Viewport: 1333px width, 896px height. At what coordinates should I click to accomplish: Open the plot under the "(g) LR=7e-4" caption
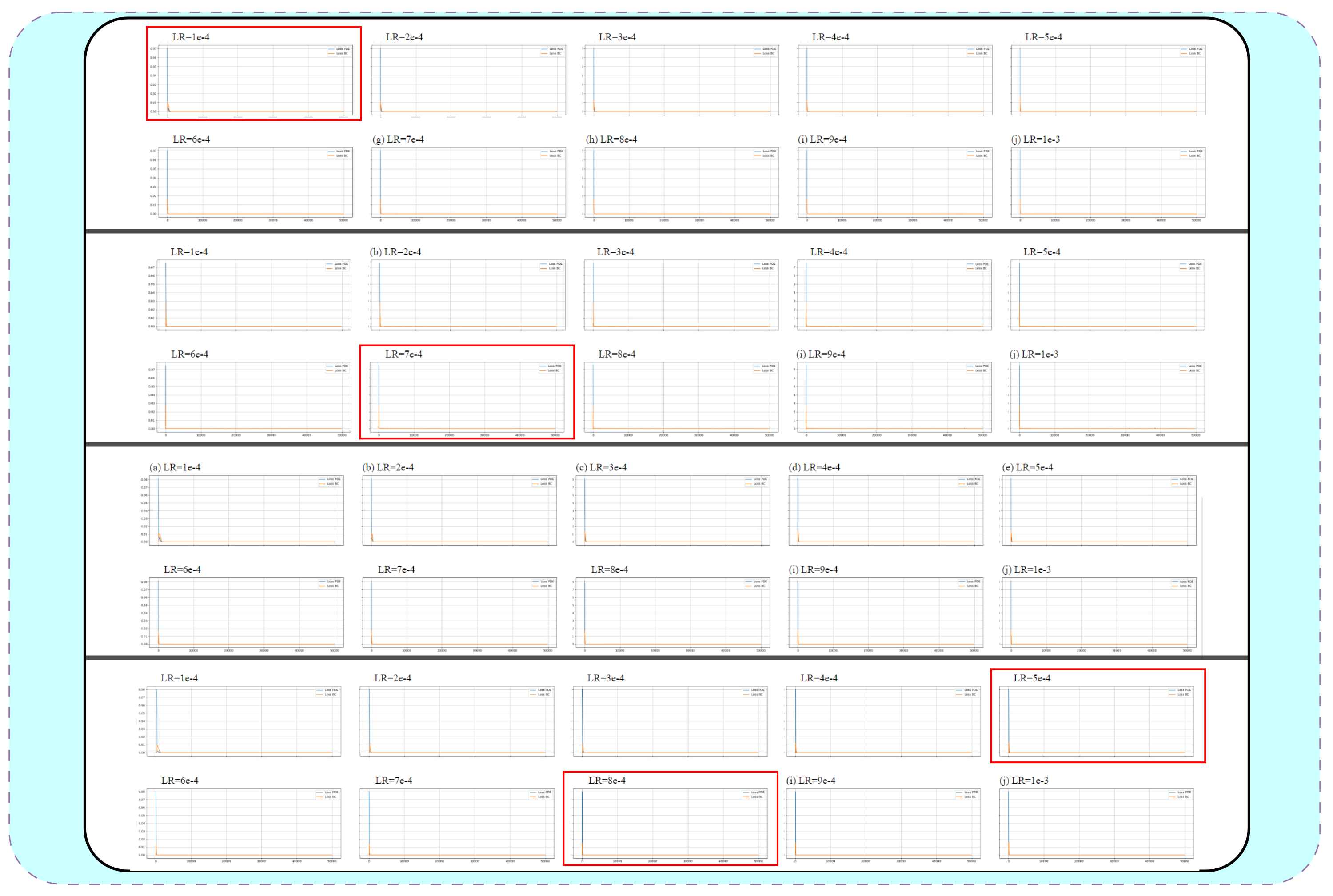click(x=468, y=182)
